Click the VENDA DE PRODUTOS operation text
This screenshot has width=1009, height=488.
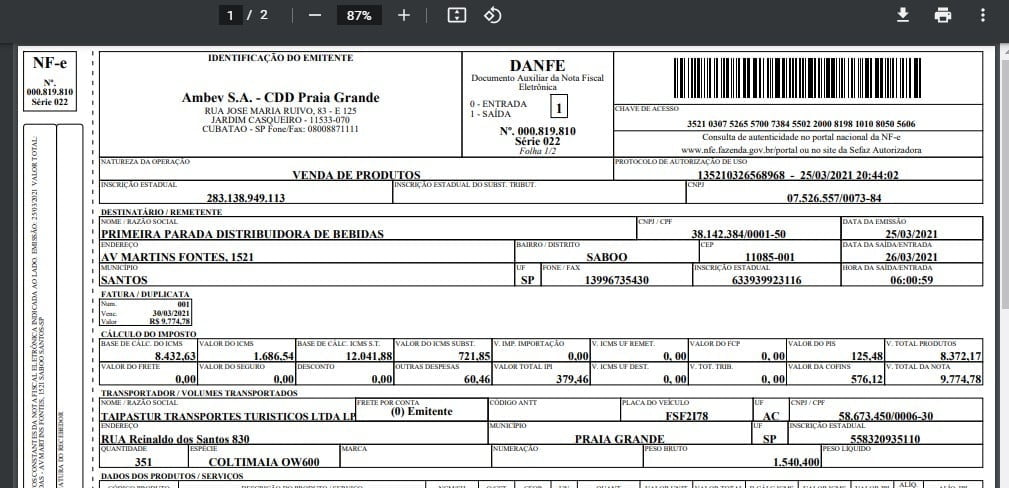[342, 175]
